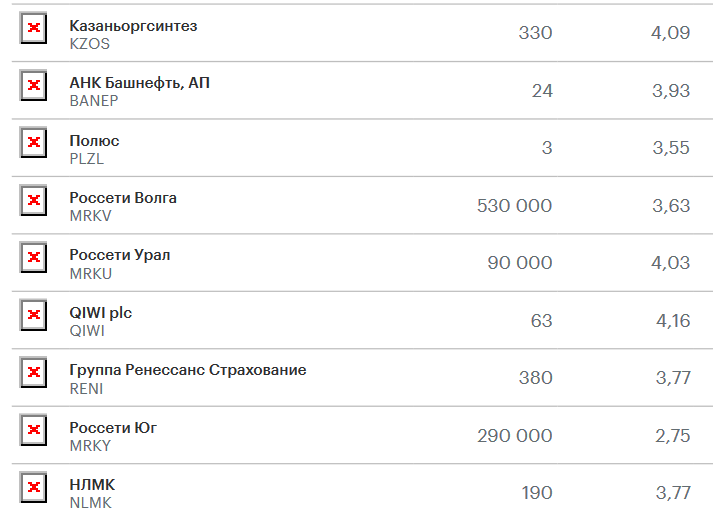Click the Россети Юг logo icon
Screen dimensions: 713x523
click(x=33, y=430)
